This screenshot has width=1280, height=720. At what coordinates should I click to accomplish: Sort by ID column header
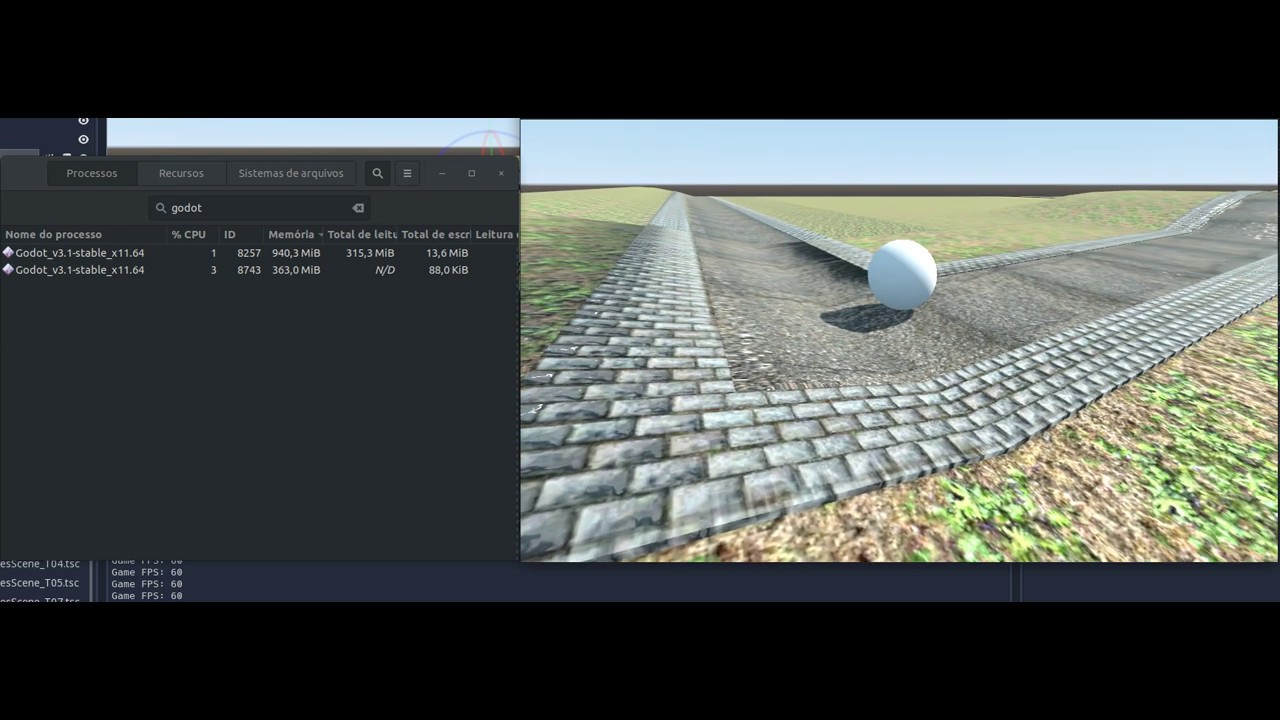(x=241, y=234)
